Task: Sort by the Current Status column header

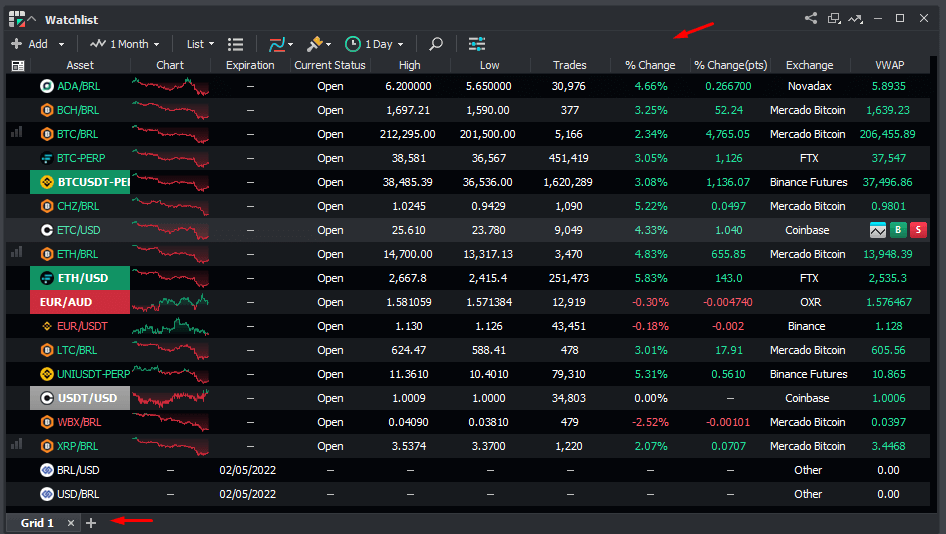Action: [329, 65]
